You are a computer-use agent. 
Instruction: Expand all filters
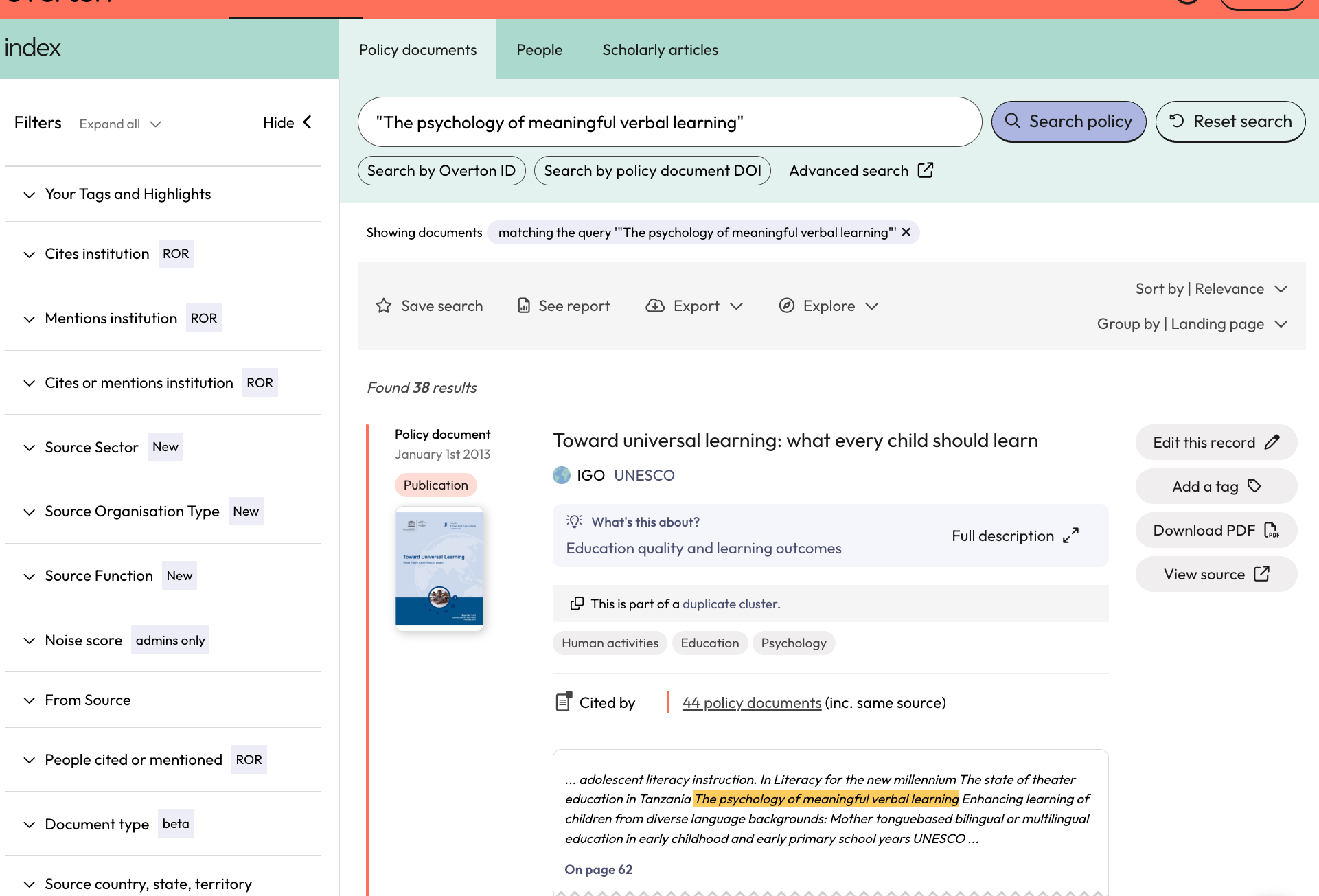coord(120,124)
